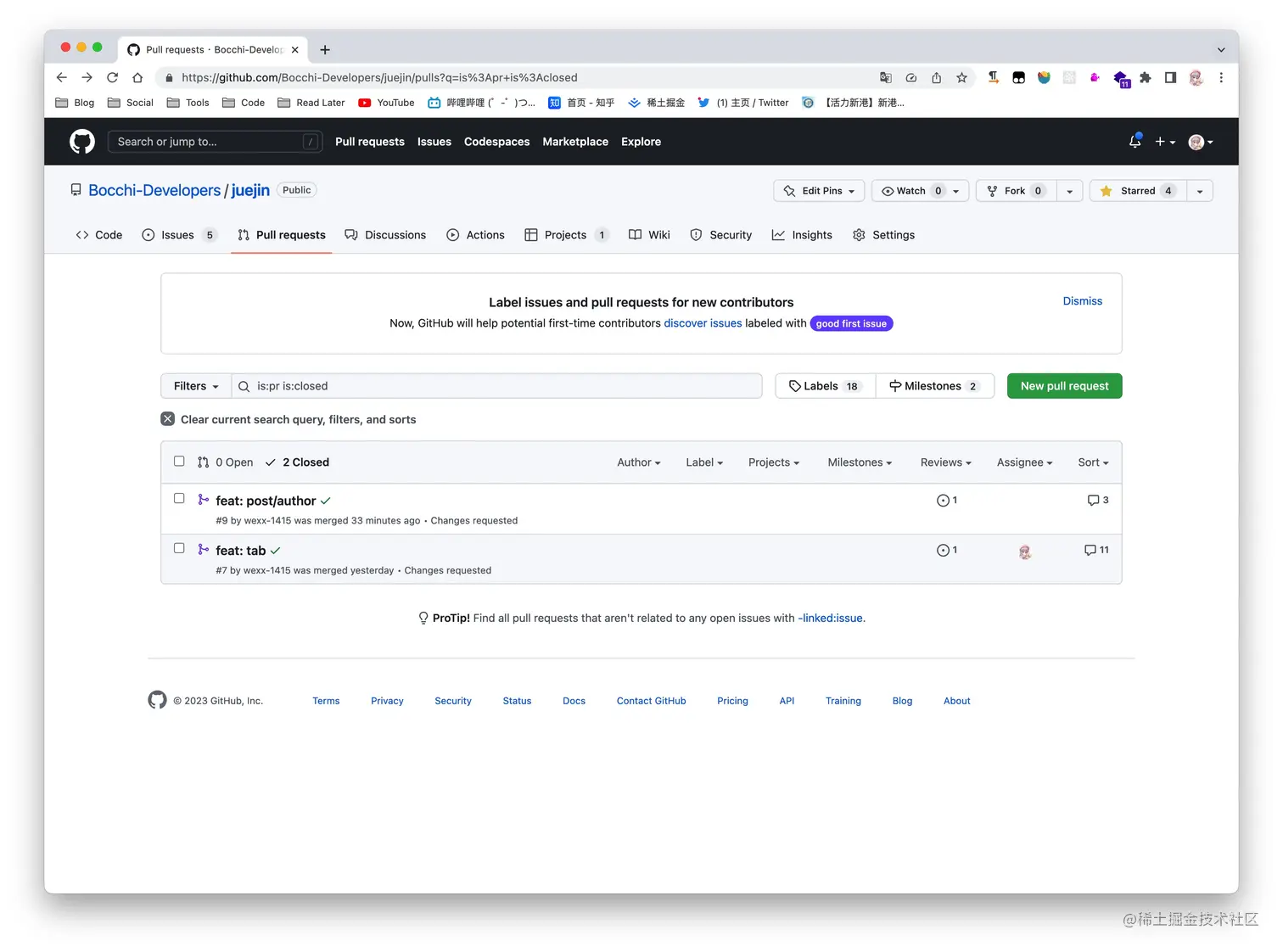Check the feat: tab checkbox
This screenshot has height=952, width=1283.
click(x=179, y=548)
